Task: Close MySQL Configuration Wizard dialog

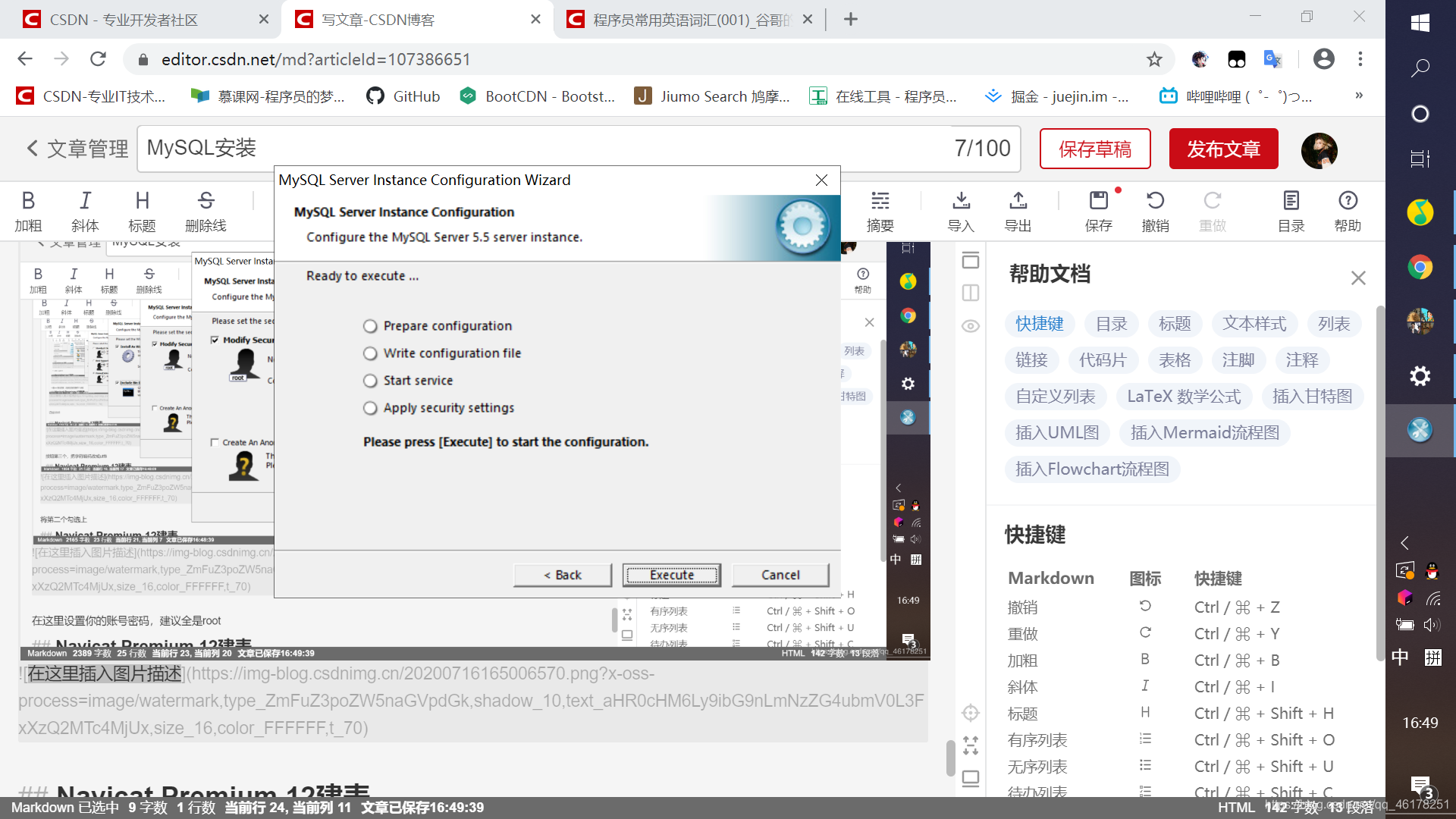Action: (x=821, y=180)
